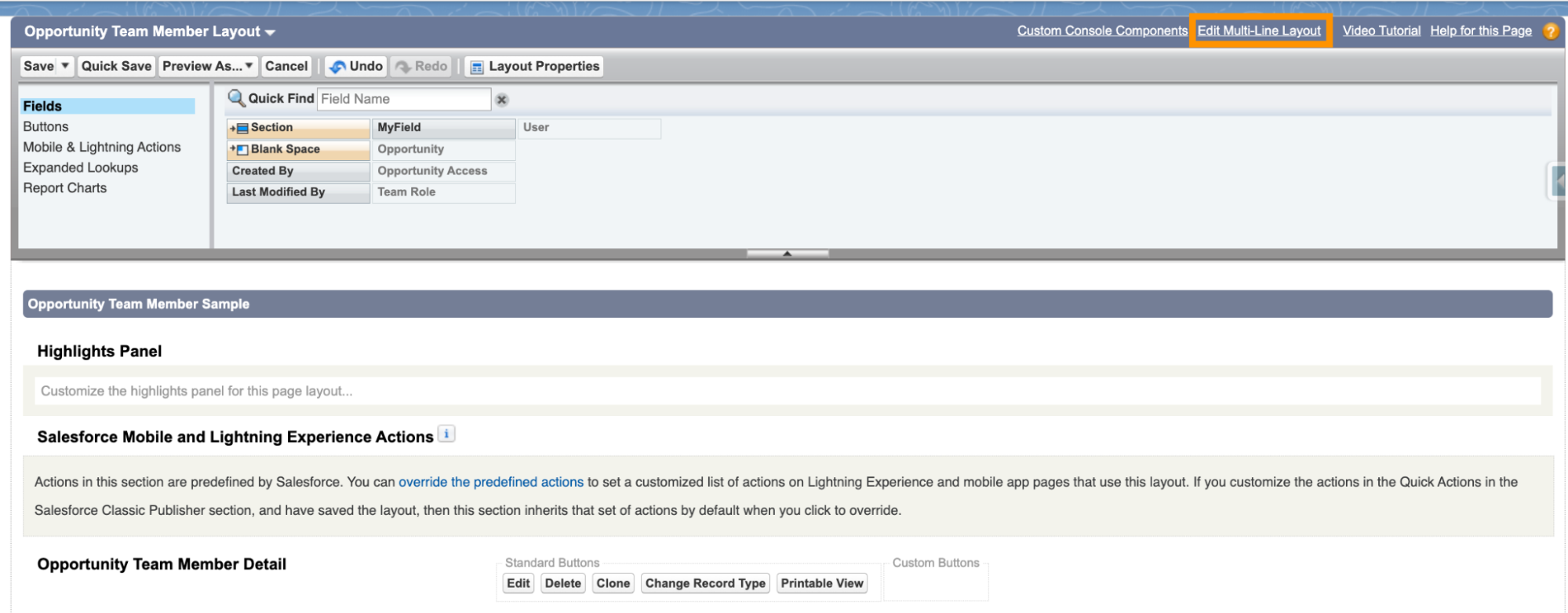Select Report Charts category

tap(65, 188)
